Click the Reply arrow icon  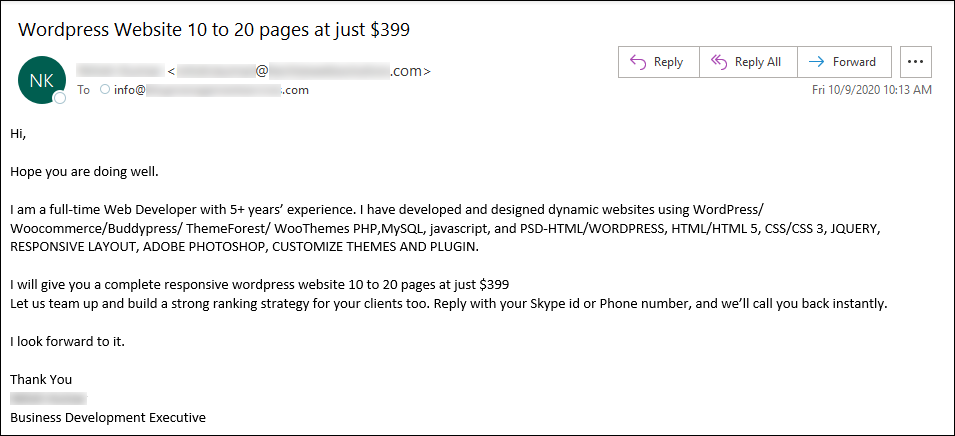tap(638, 62)
